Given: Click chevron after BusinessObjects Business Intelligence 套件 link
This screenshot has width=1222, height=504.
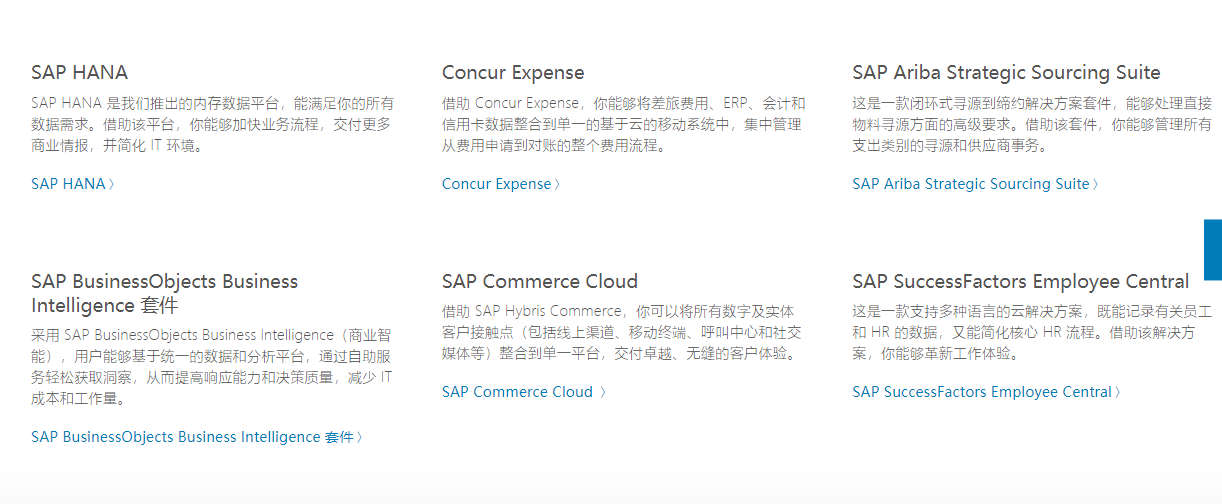Looking at the screenshot, I should click(x=360, y=437).
